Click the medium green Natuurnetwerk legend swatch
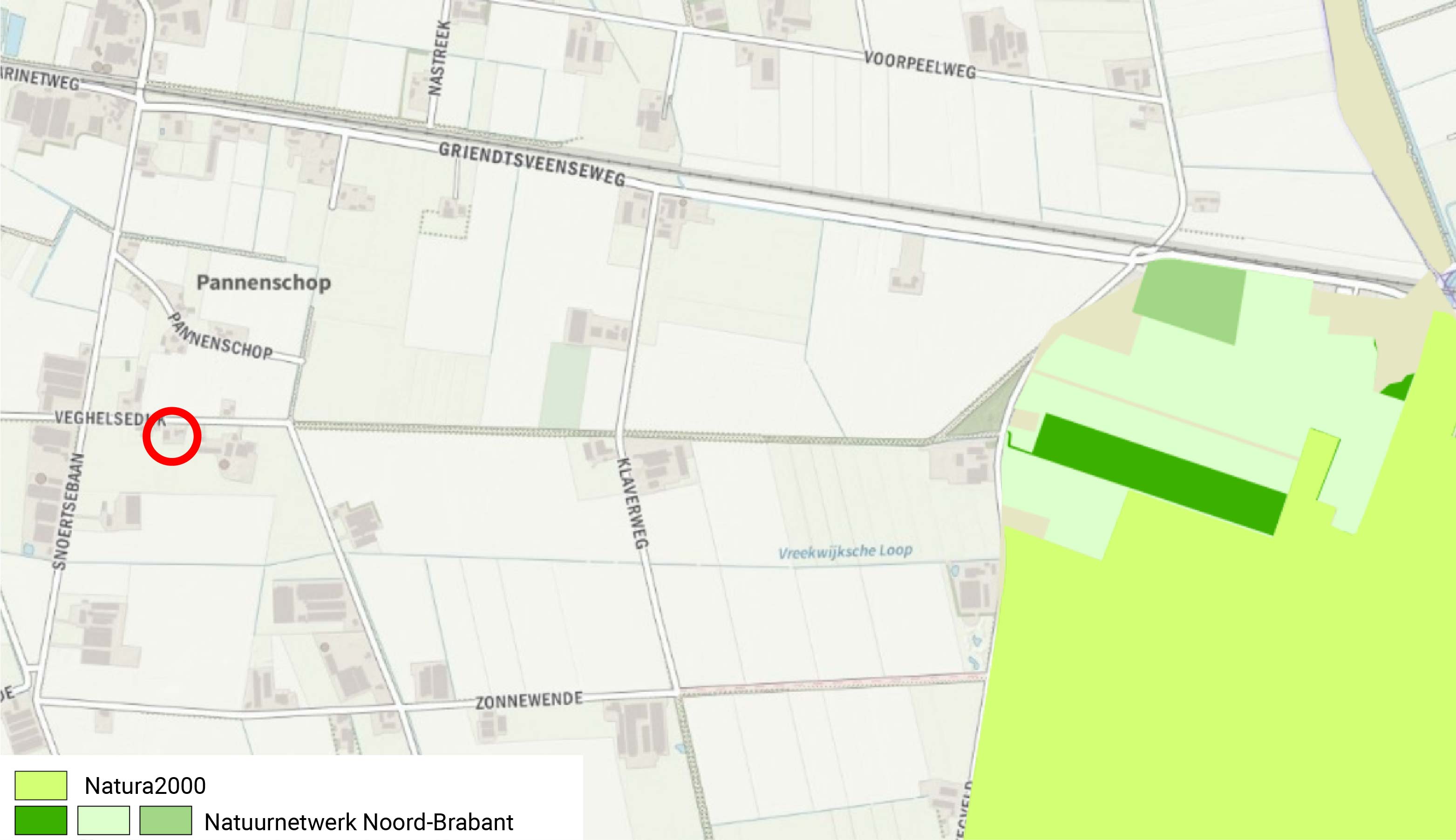1456x840 pixels. (x=166, y=820)
